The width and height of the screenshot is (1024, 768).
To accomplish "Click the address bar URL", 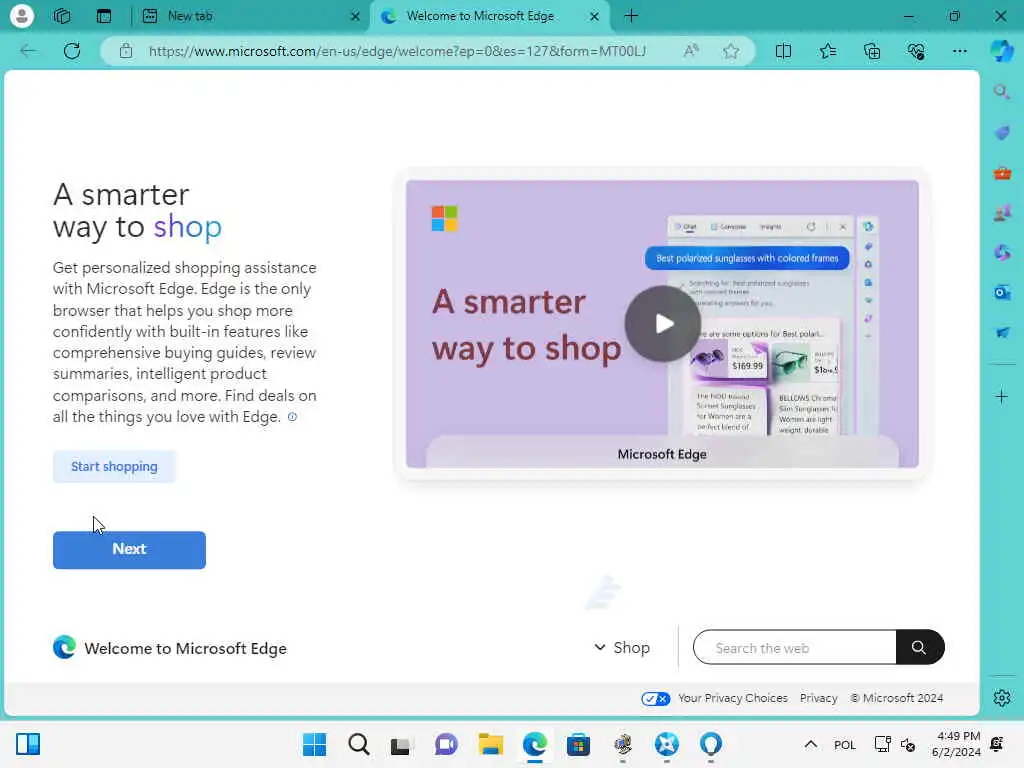I will [x=397, y=51].
